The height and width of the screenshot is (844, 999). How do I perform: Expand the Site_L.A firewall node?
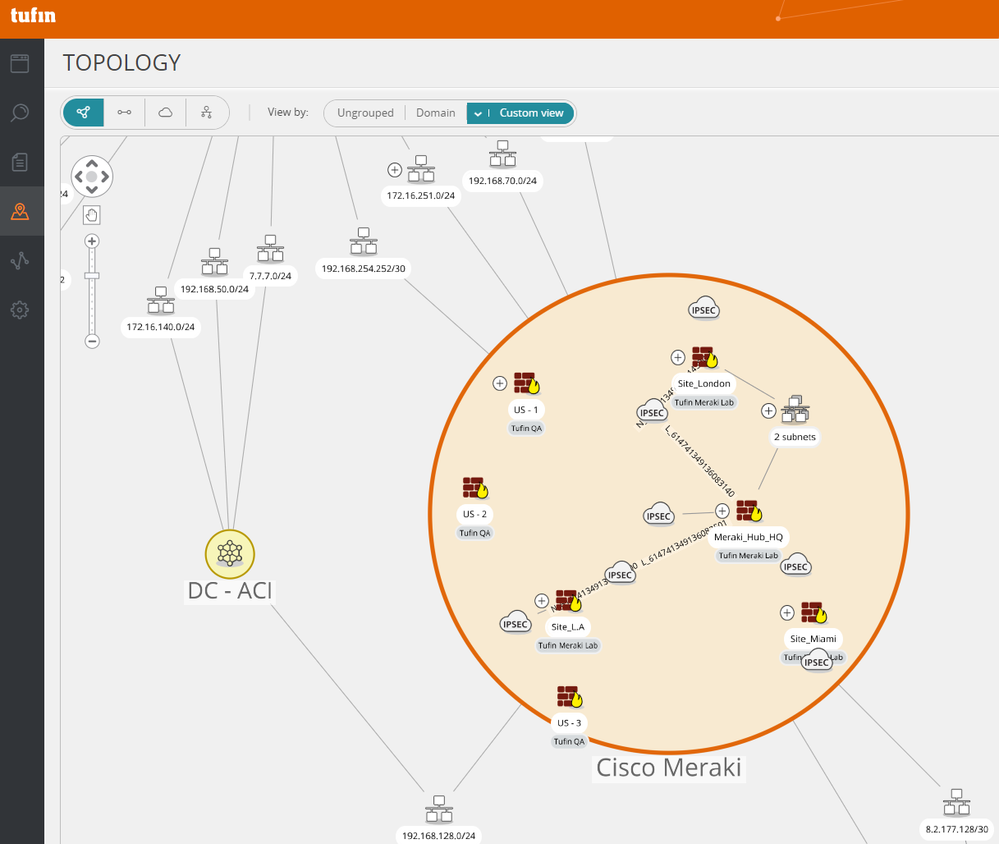click(x=542, y=601)
